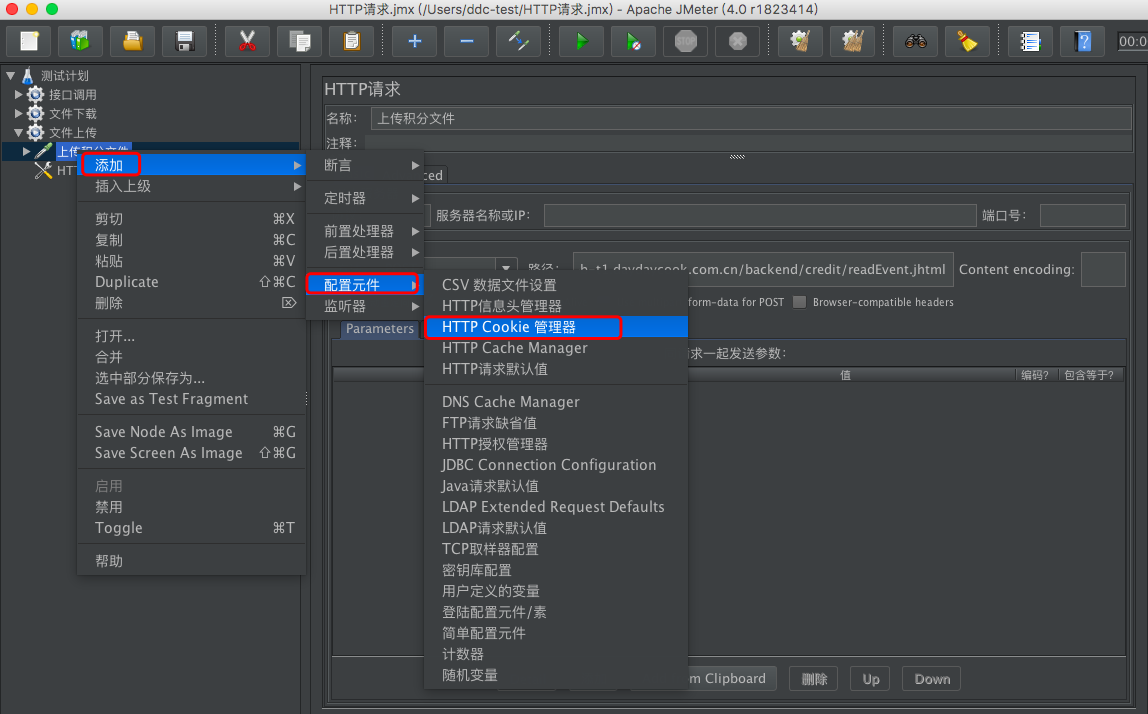Select CSV 数据文件设置 menu item
Viewport: 1148px width, 714px height.
coord(556,285)
